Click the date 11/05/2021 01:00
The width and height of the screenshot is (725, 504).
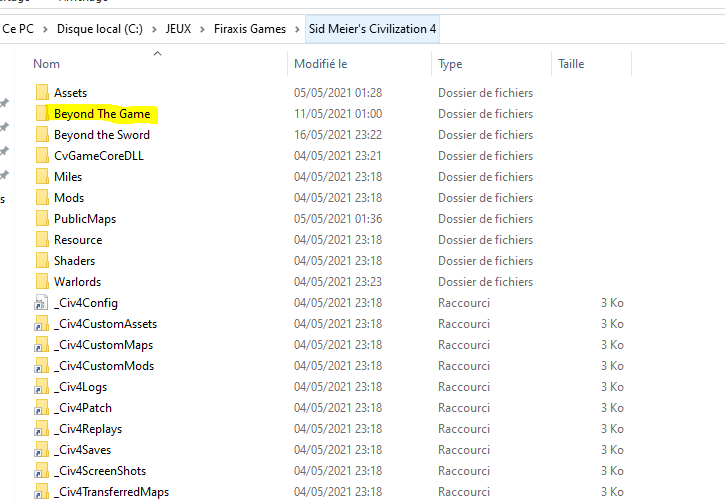pos(338,113)
